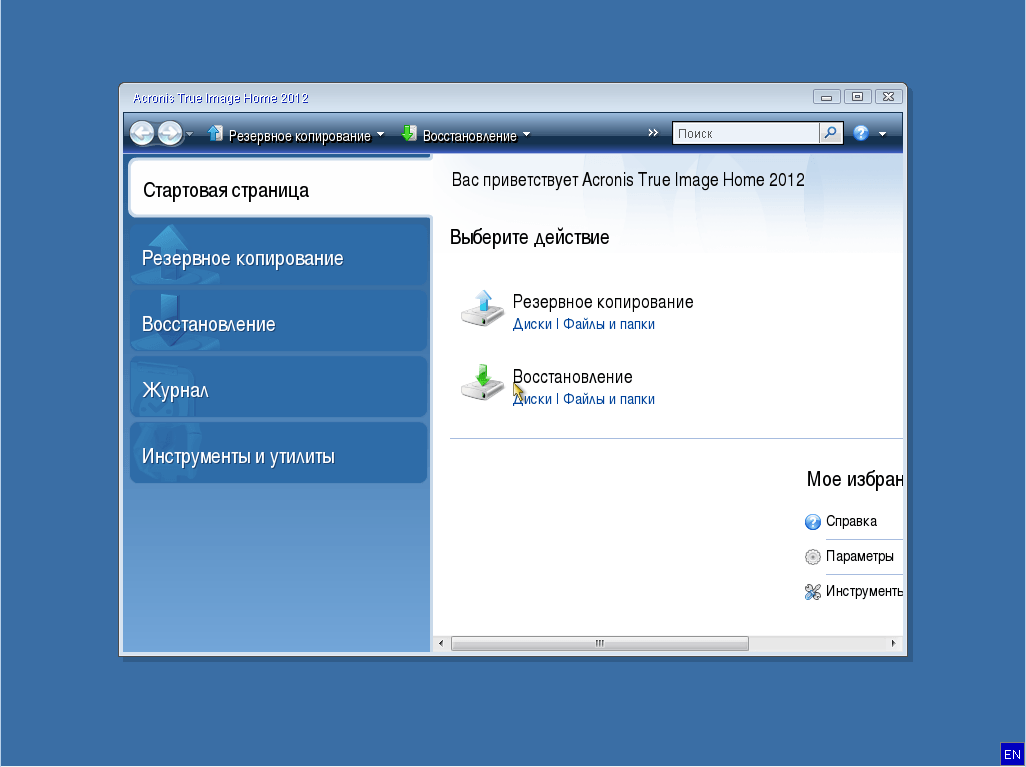Open the sidebar Восстановление section
The height and width of the screenshot is (767, 1026).
point(279,321)
